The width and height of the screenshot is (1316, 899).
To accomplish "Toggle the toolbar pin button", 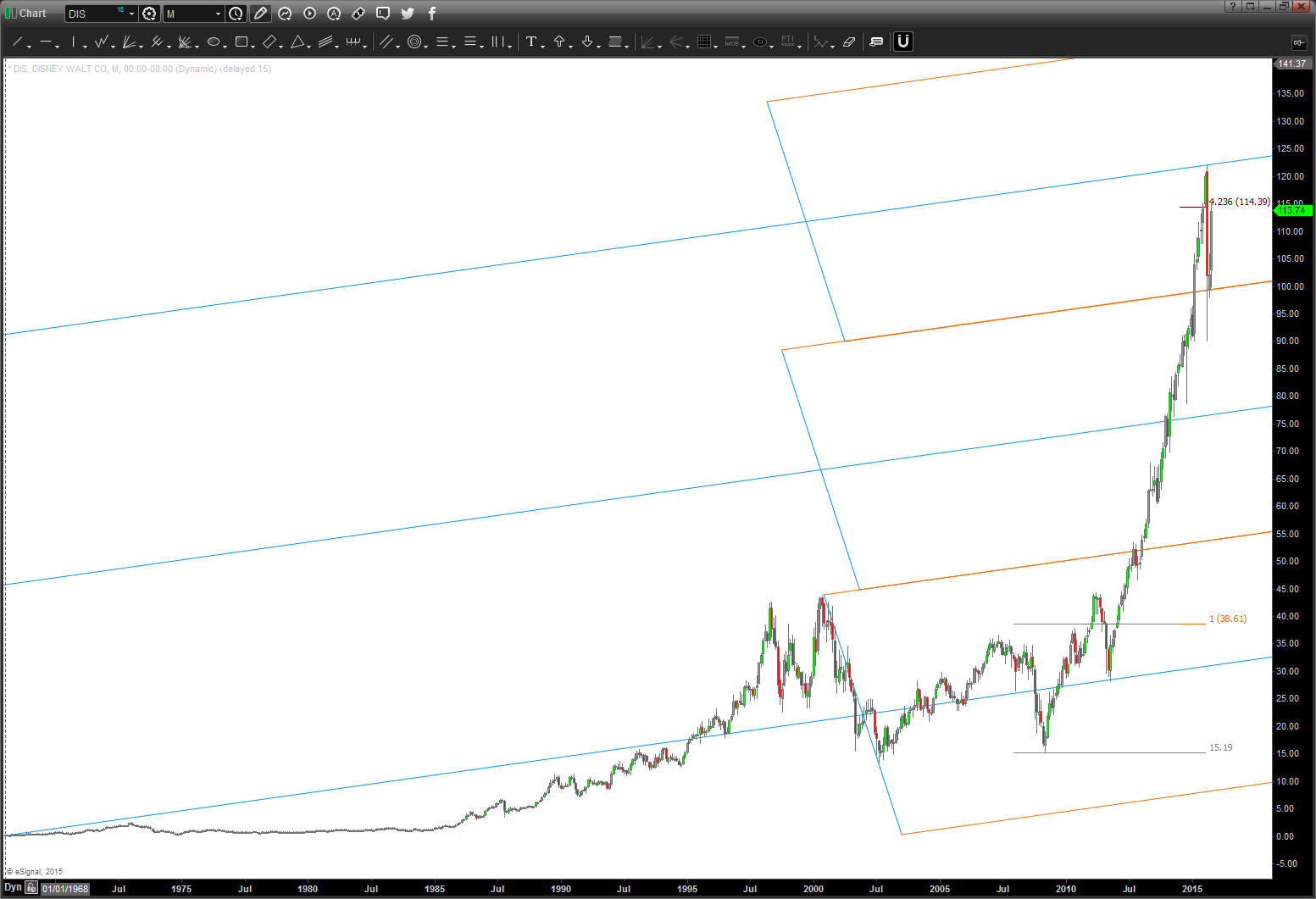I will tap(1298, 42).
